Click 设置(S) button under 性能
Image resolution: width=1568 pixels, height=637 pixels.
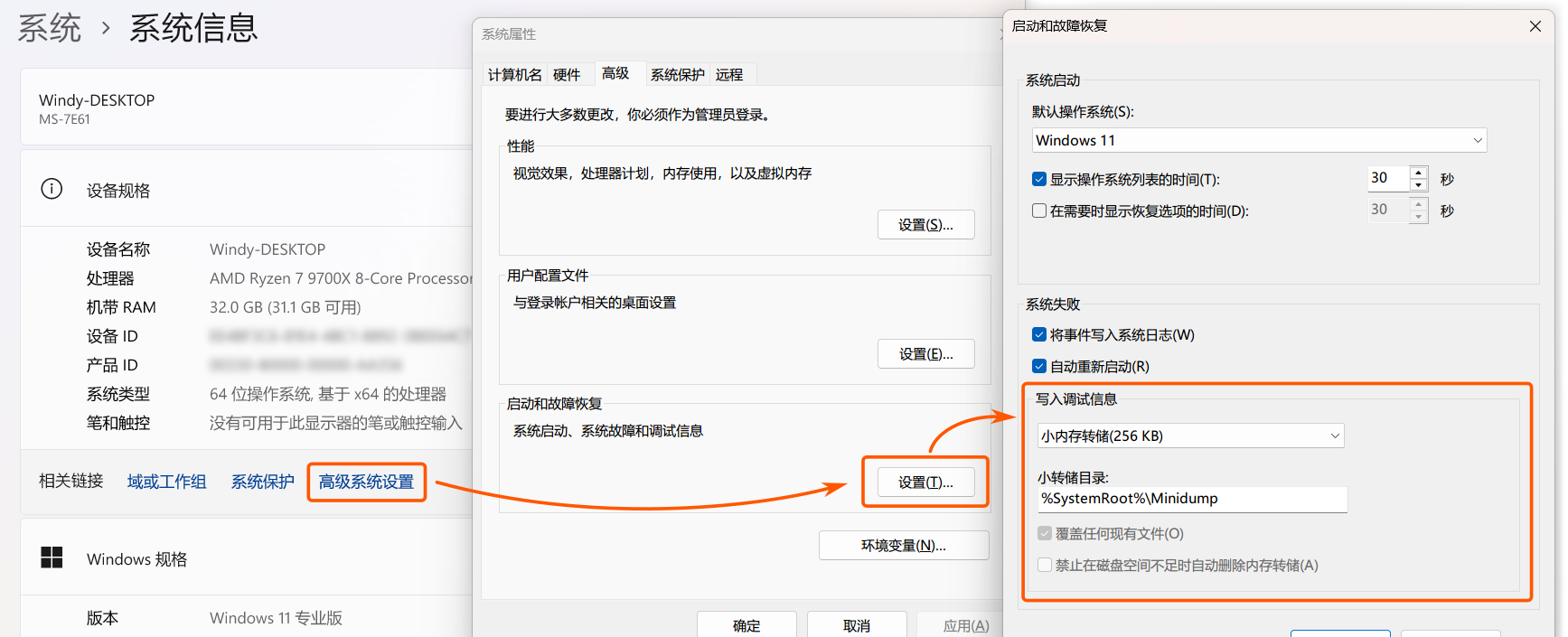[x=925, y=225]
